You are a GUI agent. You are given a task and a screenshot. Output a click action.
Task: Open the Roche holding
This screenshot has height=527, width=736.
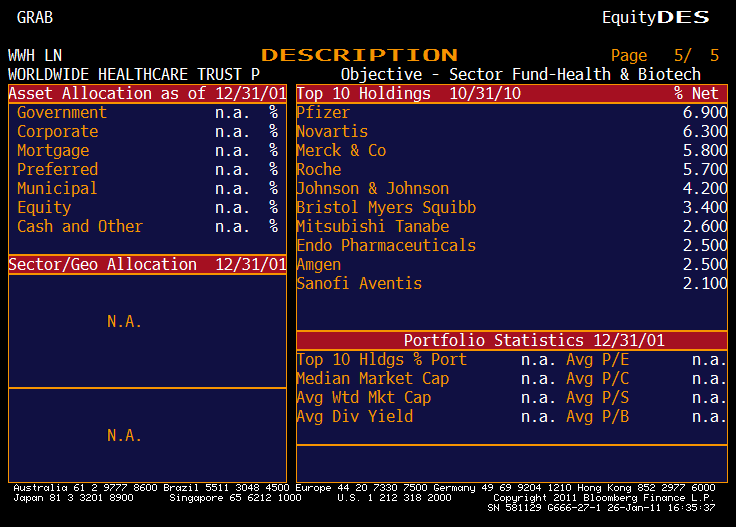(319, 169)
